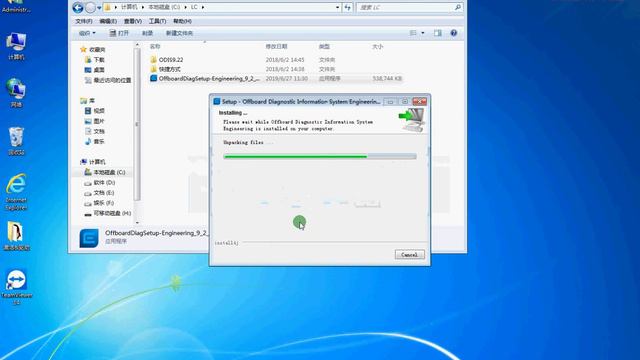Image resolution: width=640 pixels, height=360 pixels.
Task: Open the 组织 organize dropdown
Action: tap(87, 33)
